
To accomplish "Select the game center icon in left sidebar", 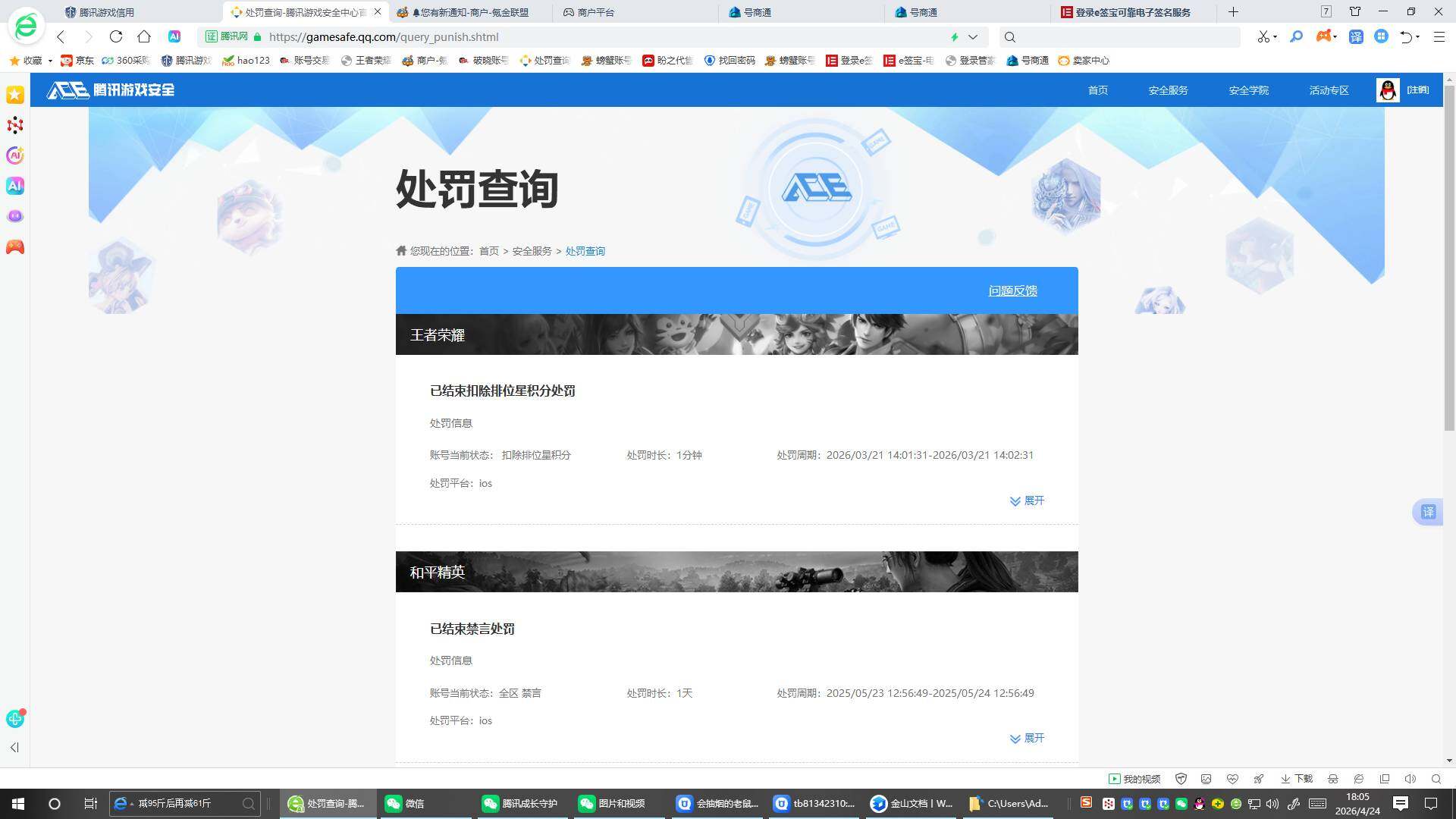I will click(15, 246).
